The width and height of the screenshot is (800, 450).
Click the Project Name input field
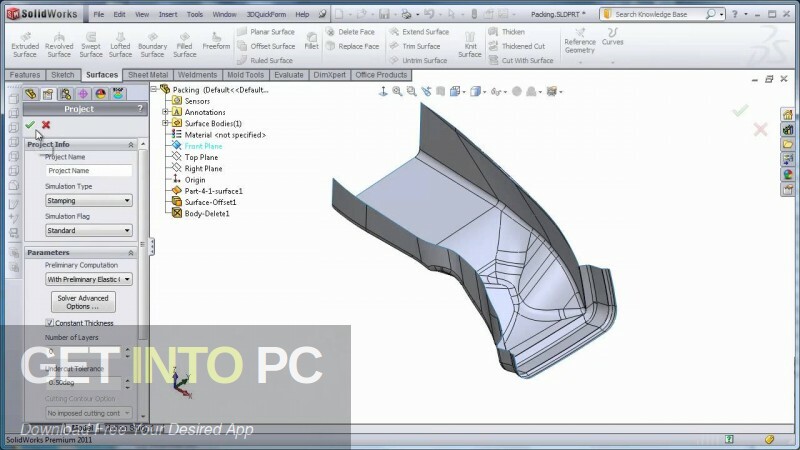click(x=89, y=170)
